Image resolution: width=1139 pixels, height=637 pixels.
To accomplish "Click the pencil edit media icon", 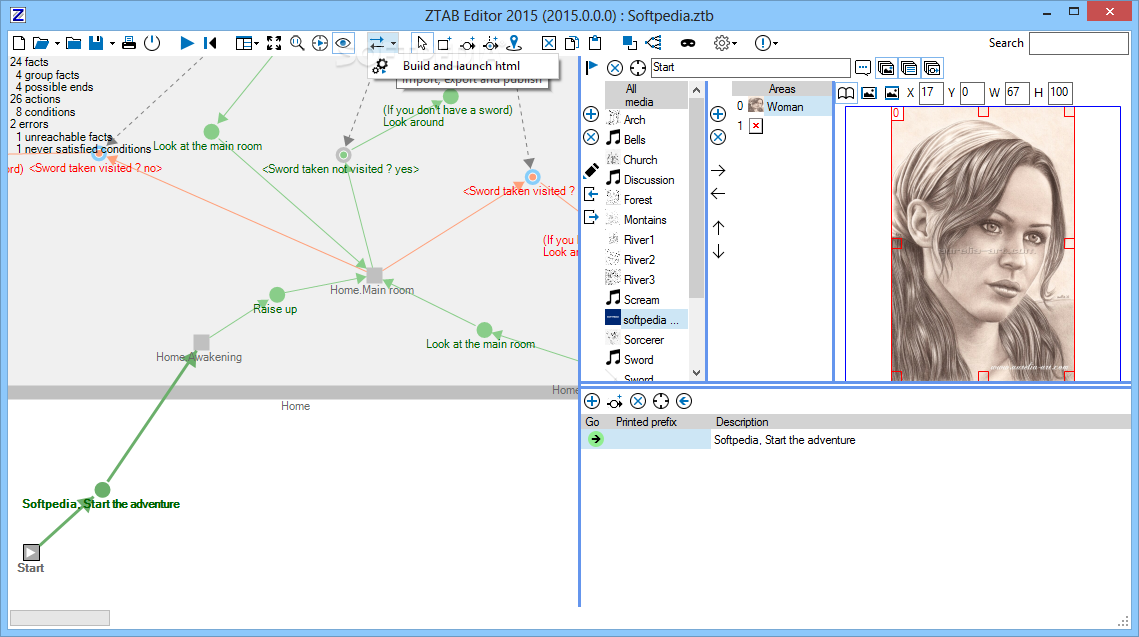I will [x=591, y=171].
